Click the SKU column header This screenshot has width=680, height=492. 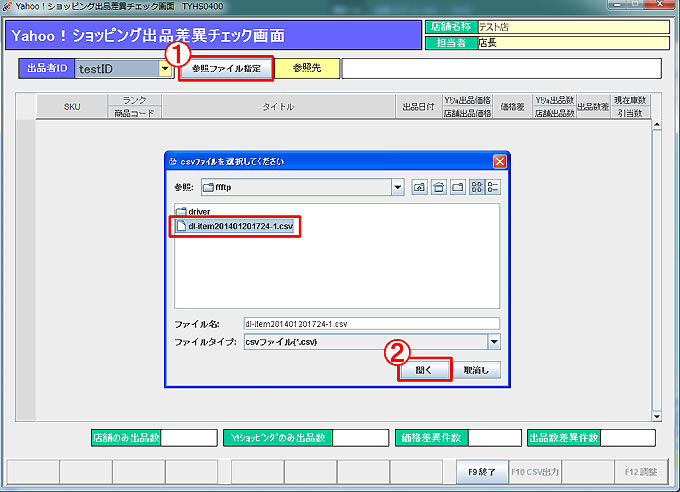tap(72, 107)
